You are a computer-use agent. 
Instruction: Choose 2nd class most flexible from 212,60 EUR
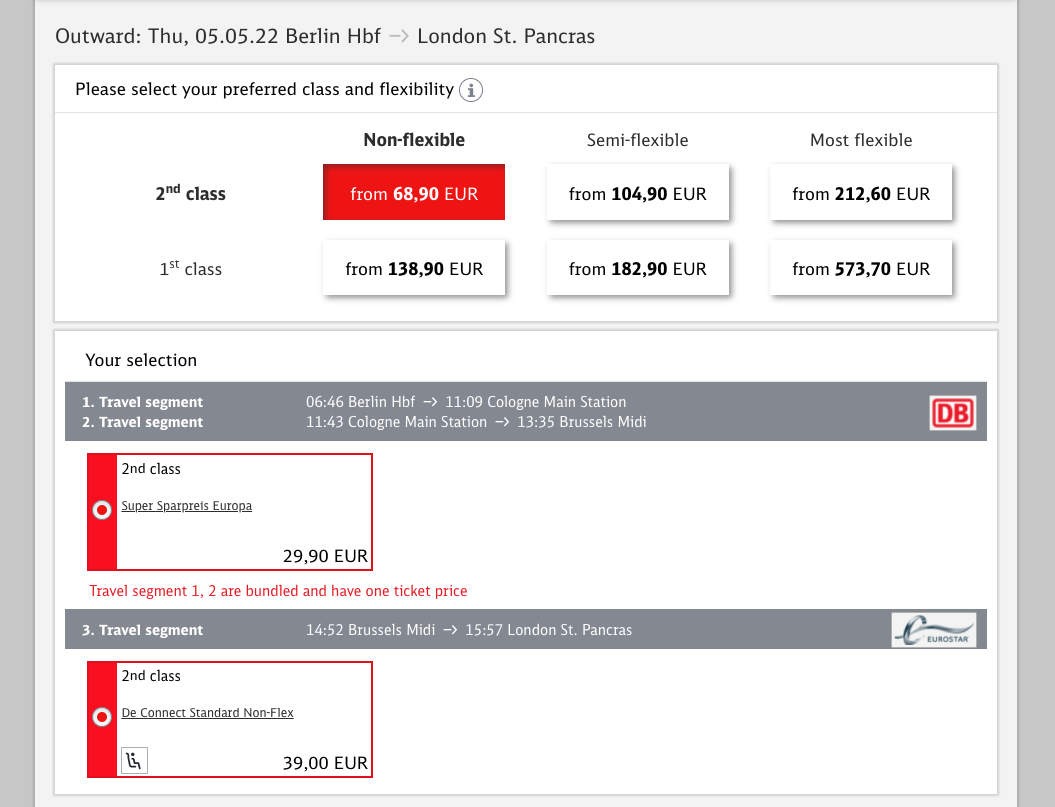click(861, 193)
